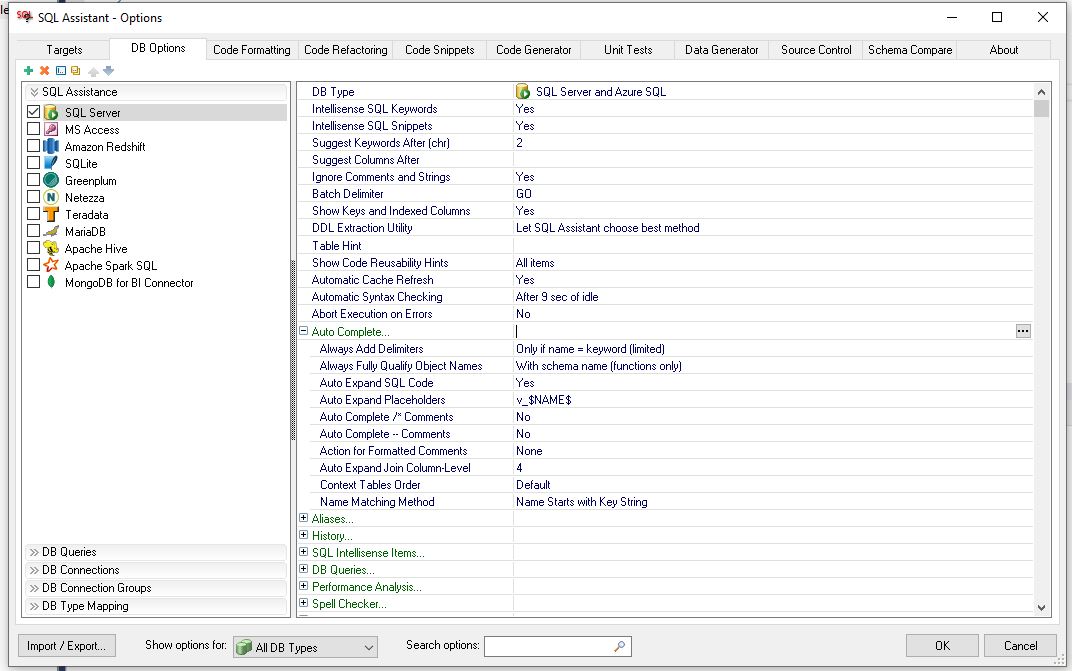The width and height of the screenshot is (1072, 671).
Task: Click the MariaDB seal icon
Action: coord(51,231)
